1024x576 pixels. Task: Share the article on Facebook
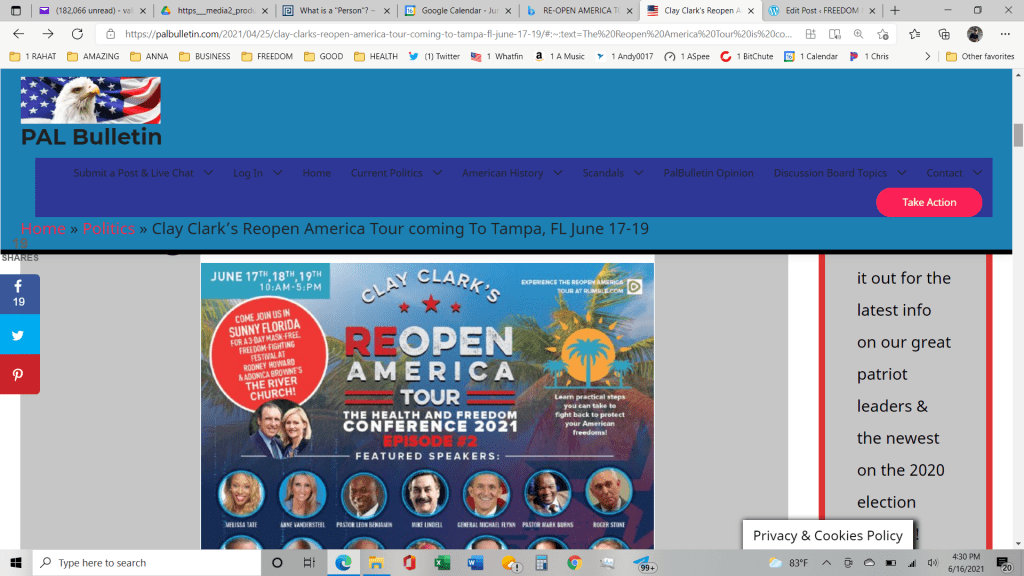(x=19, y=294)
